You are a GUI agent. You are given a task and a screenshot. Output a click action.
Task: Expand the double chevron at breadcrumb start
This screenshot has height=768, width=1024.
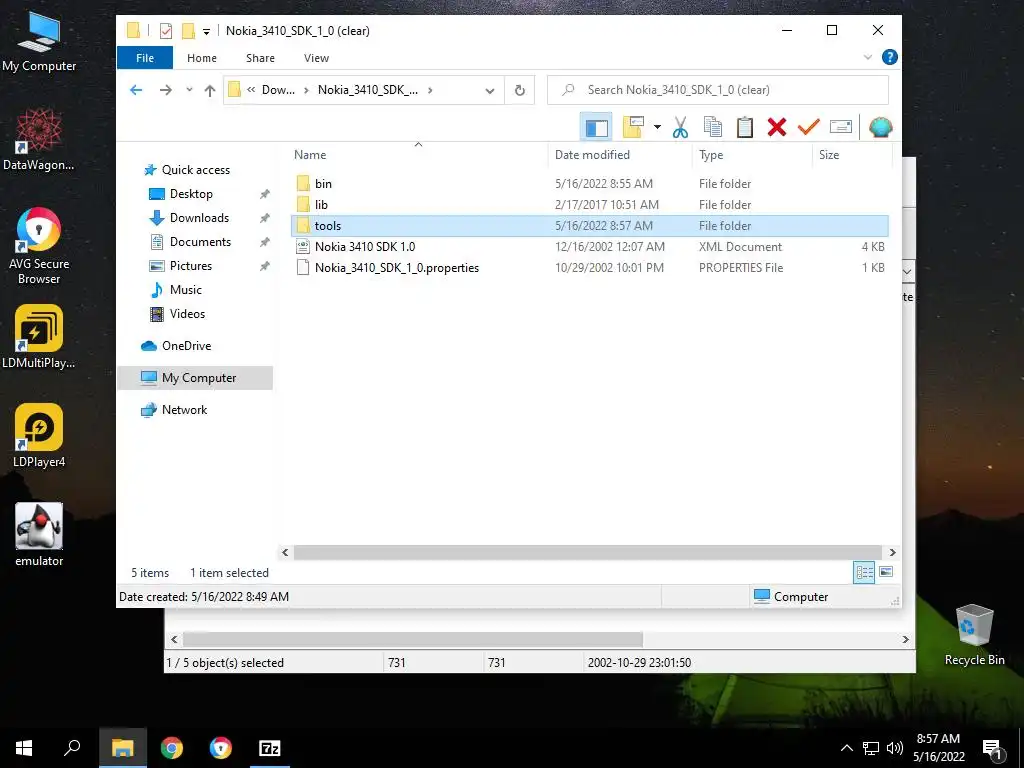coord(251,90)
